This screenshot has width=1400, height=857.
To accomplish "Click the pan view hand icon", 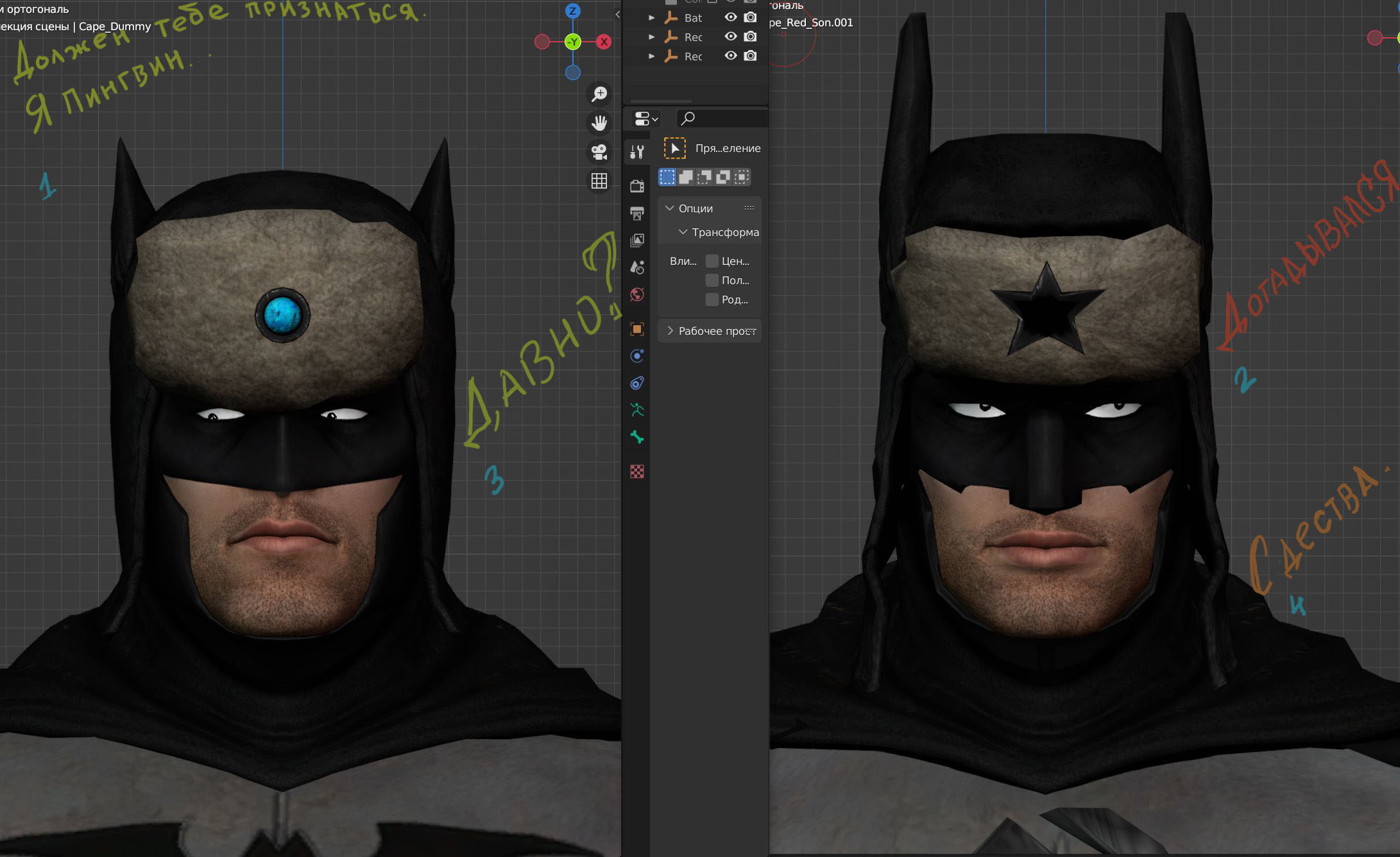I will pos(599,123).
